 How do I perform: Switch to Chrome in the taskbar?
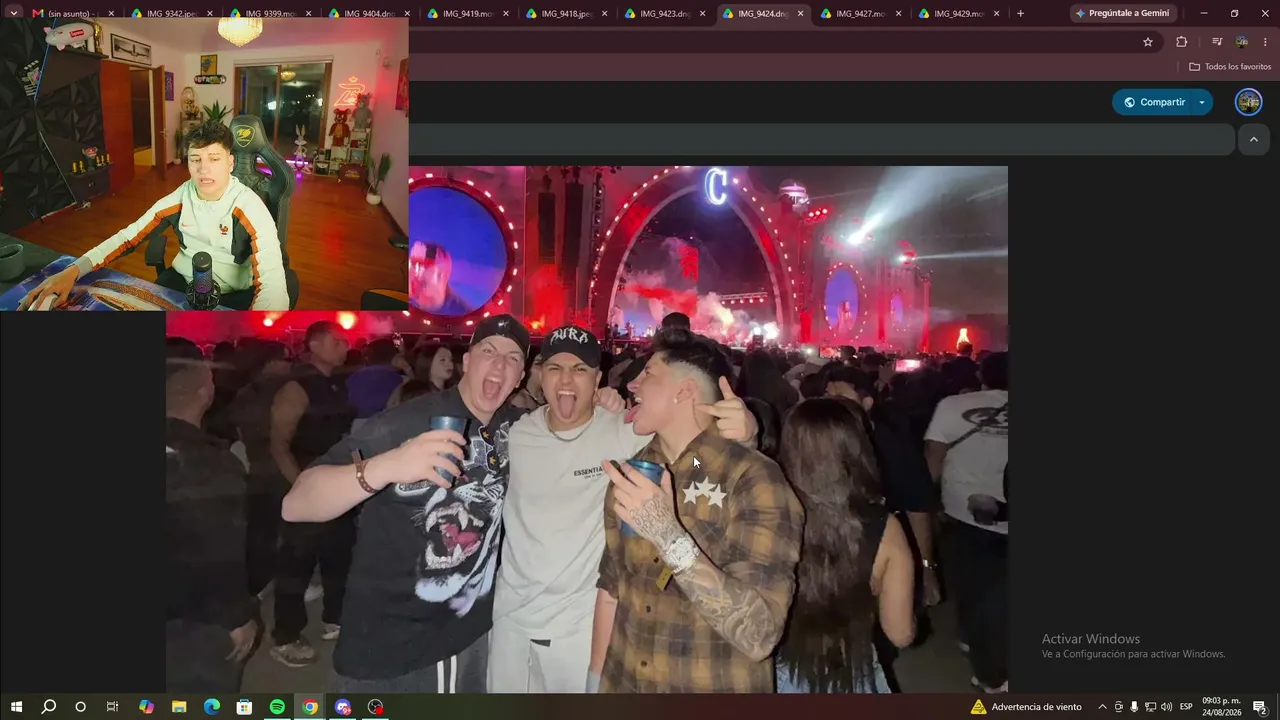(x=310, y=707)
